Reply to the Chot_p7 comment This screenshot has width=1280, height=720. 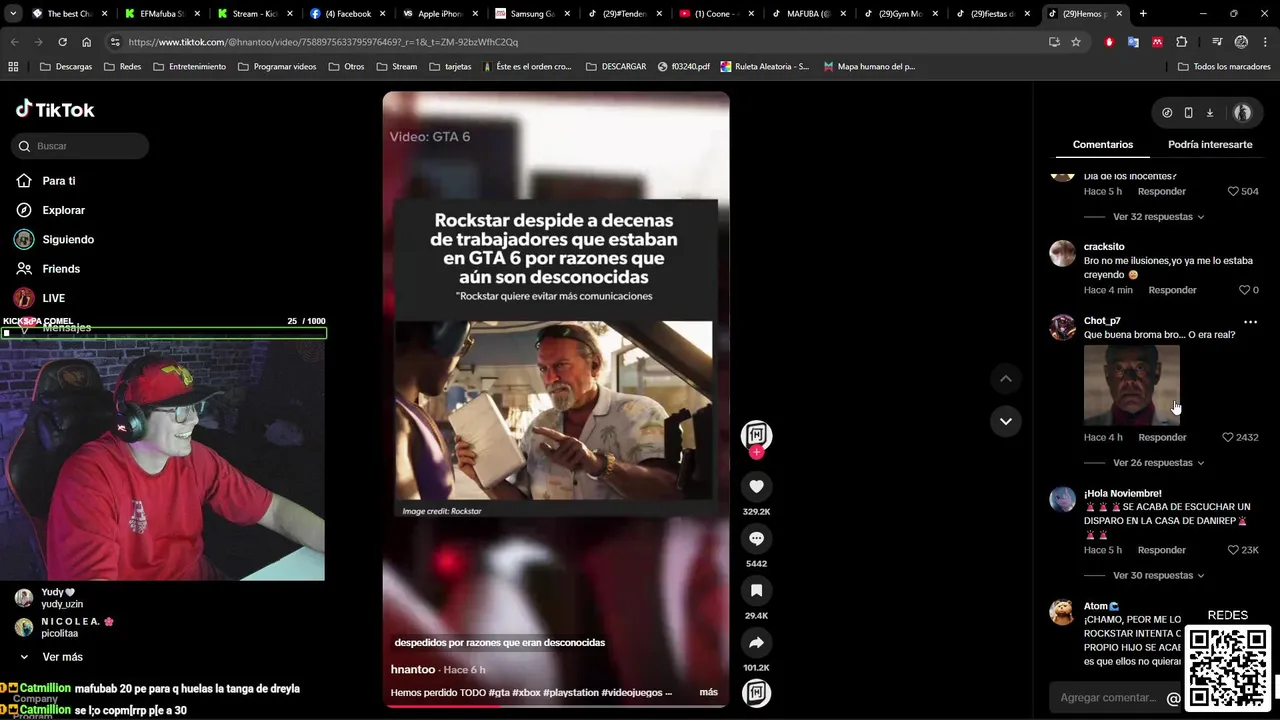[x=1162, y=437]
